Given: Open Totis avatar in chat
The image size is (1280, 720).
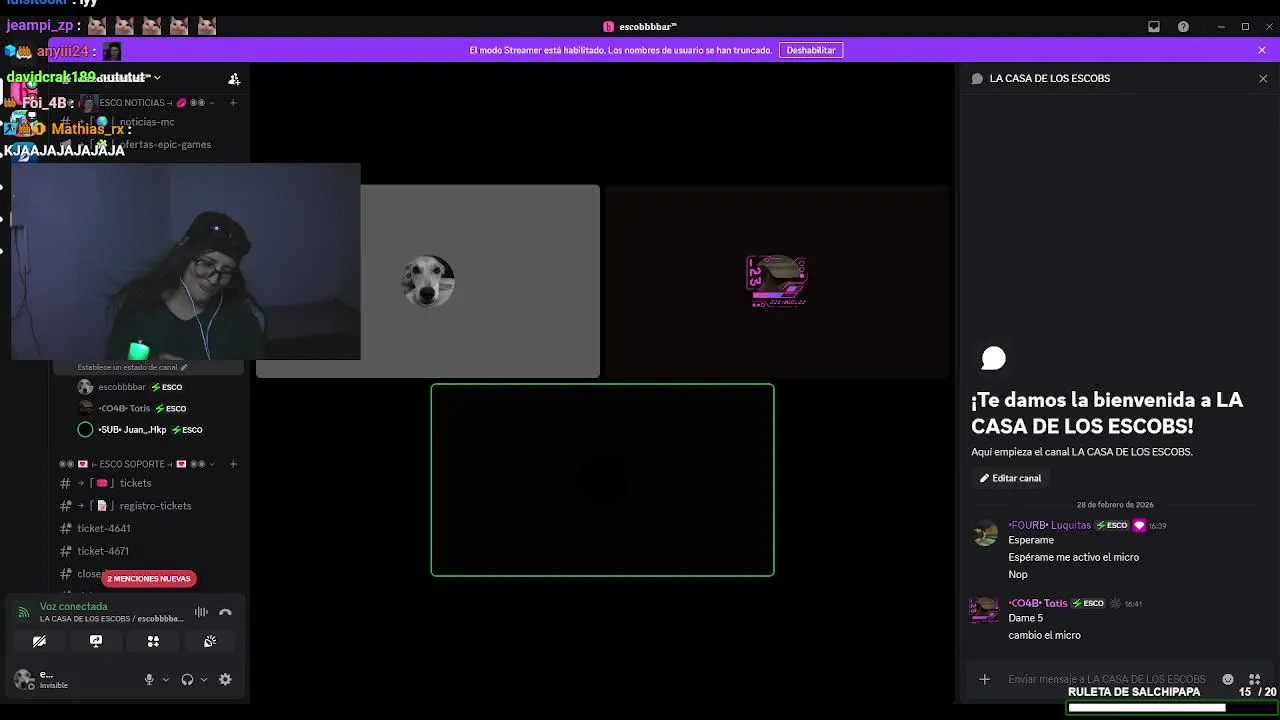Looking at the screenshot, I should click(985, 610).
